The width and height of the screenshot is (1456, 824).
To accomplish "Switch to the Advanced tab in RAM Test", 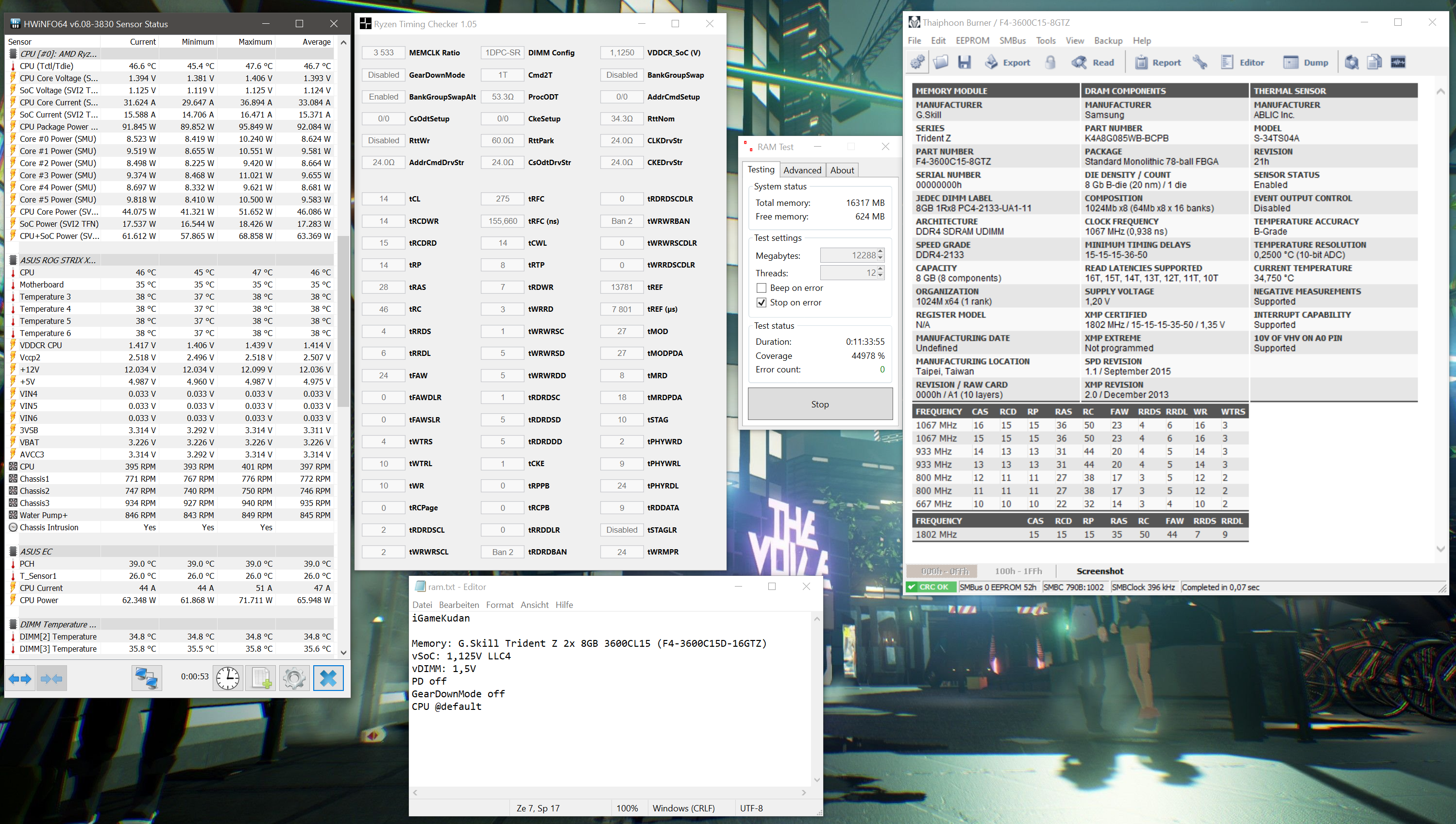I will point(802,170).
